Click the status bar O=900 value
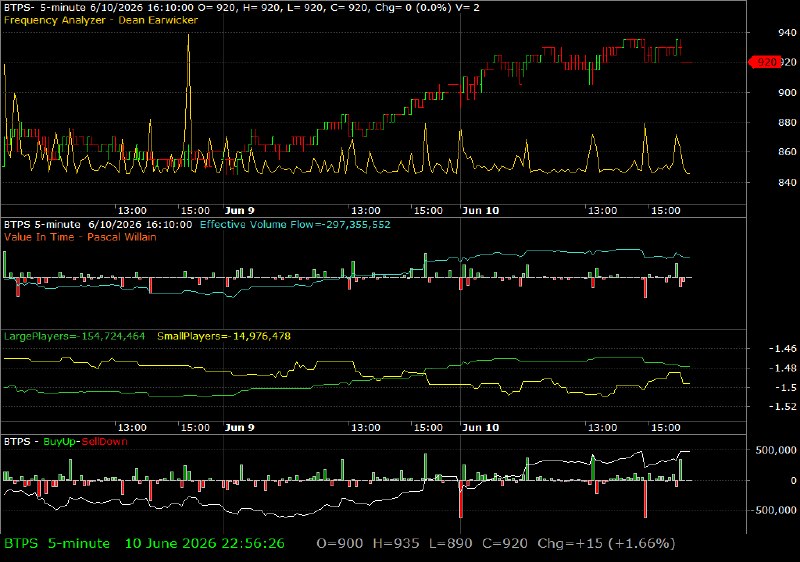 (340, 544)
